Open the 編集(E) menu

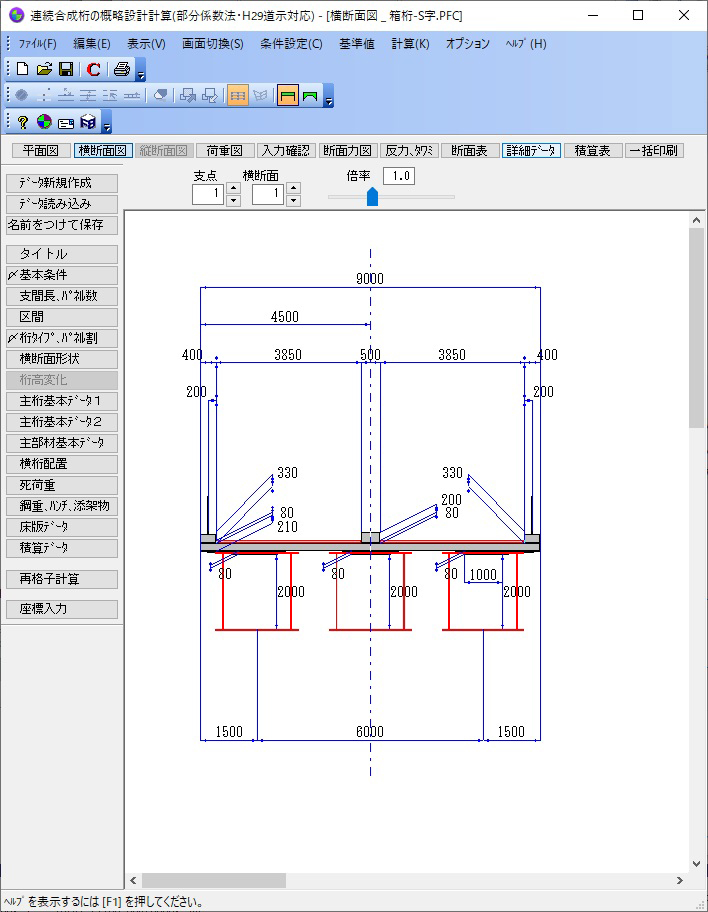point(91,44)
